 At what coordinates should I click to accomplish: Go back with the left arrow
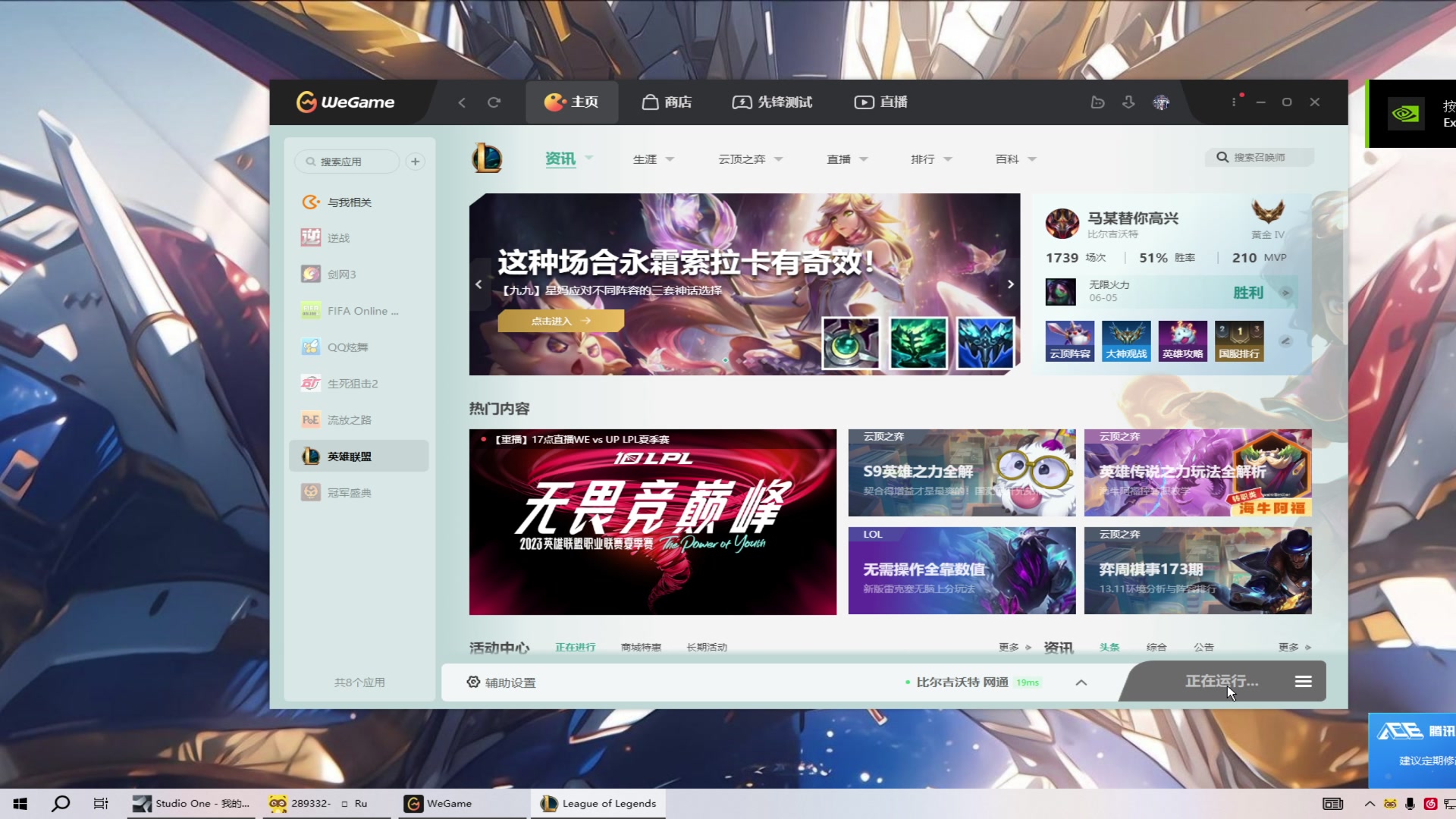pos(462,102)
